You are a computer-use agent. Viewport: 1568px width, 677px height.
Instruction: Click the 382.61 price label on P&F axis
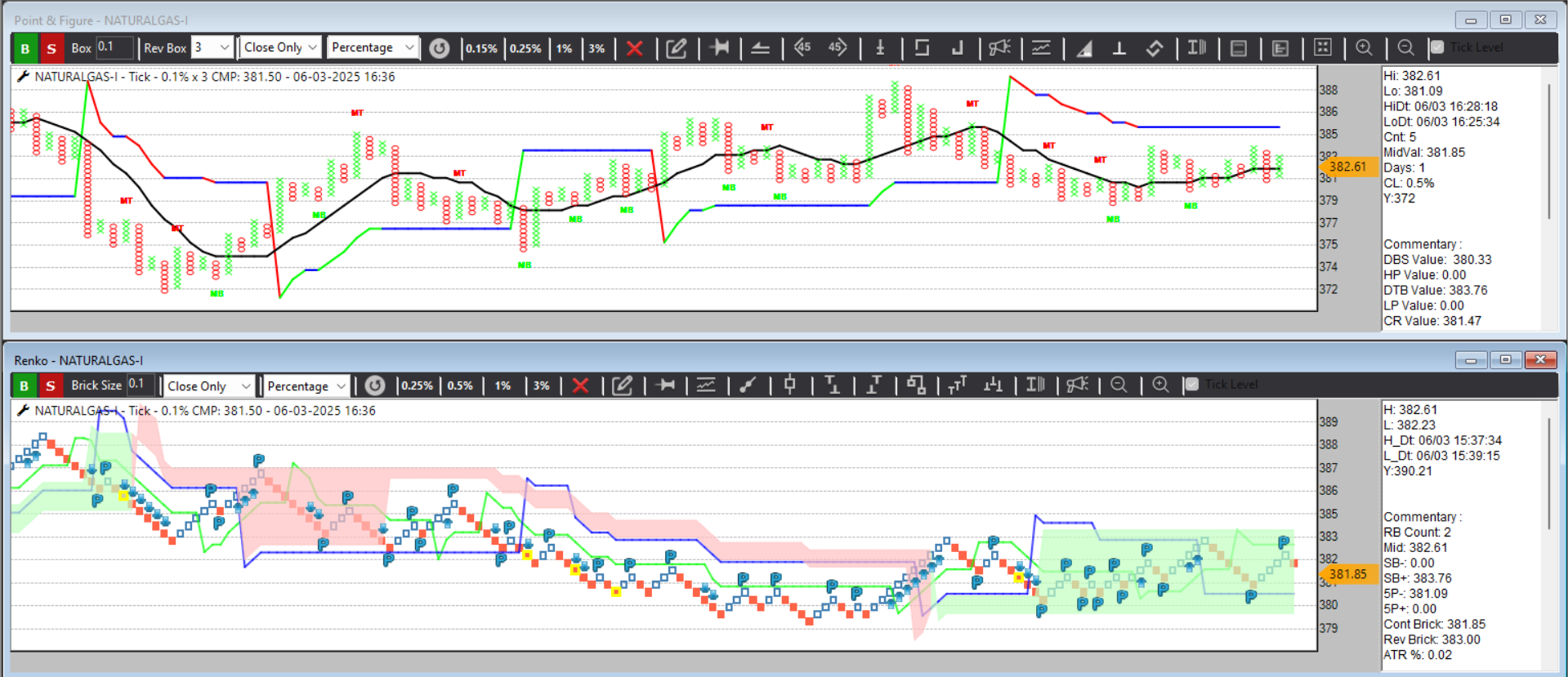coord(1348,167)
